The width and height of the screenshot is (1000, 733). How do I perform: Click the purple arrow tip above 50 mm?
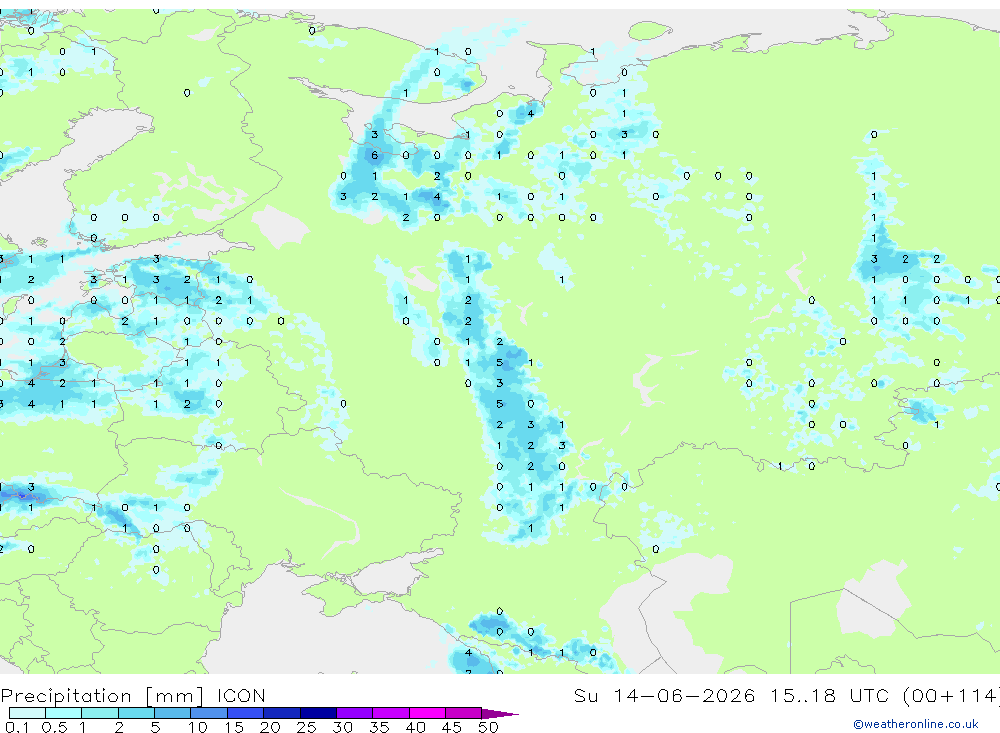[x=500, y=714]
